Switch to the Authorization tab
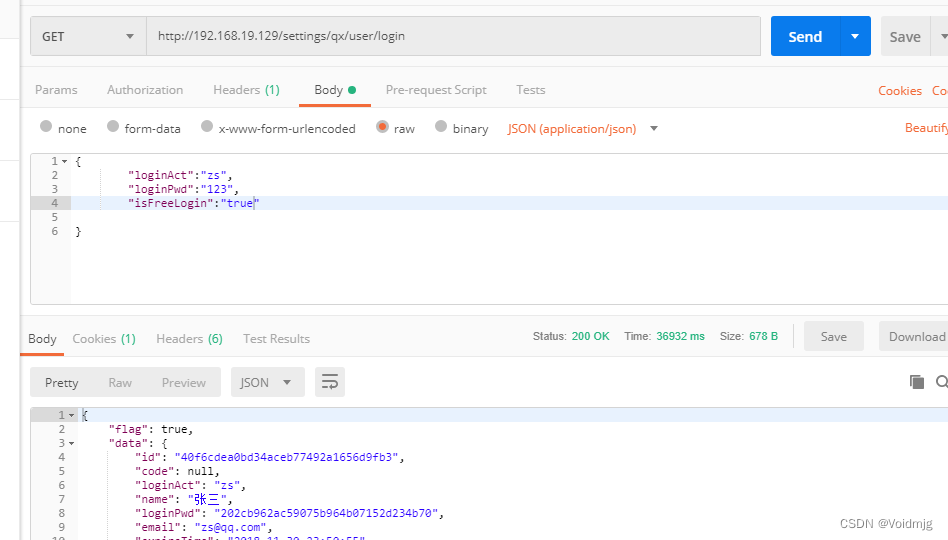The height and width of the screenshot is (540, 948). tap(145, 90)
